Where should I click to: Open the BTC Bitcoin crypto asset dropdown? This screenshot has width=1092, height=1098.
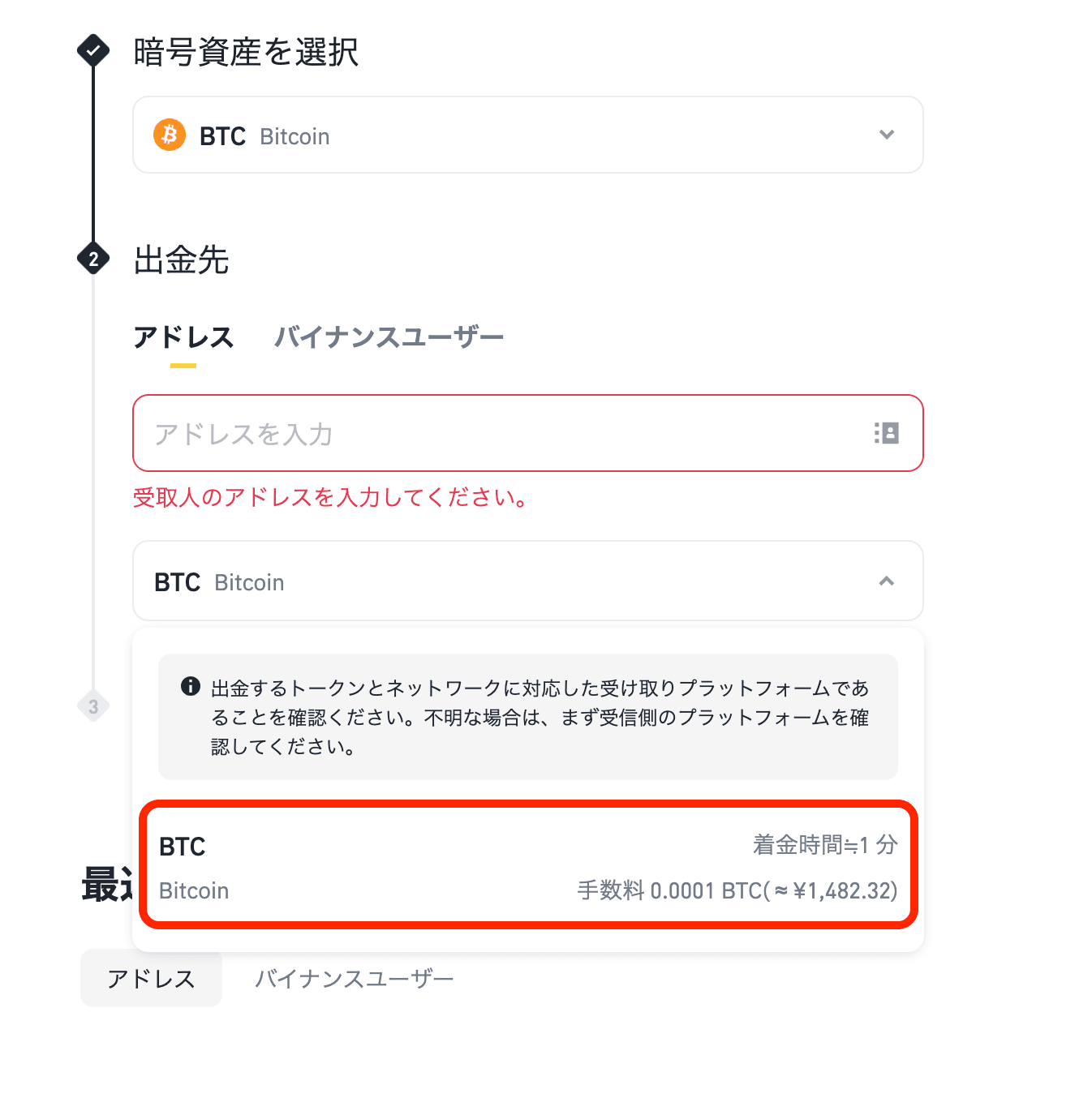tap(527, 135)
